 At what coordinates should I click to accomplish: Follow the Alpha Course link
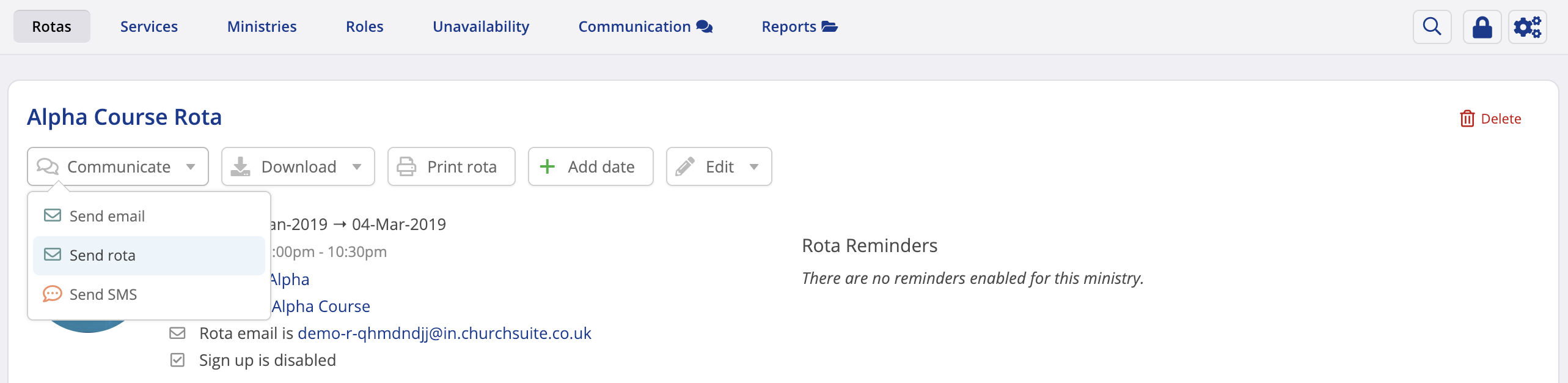click(321, 306)
